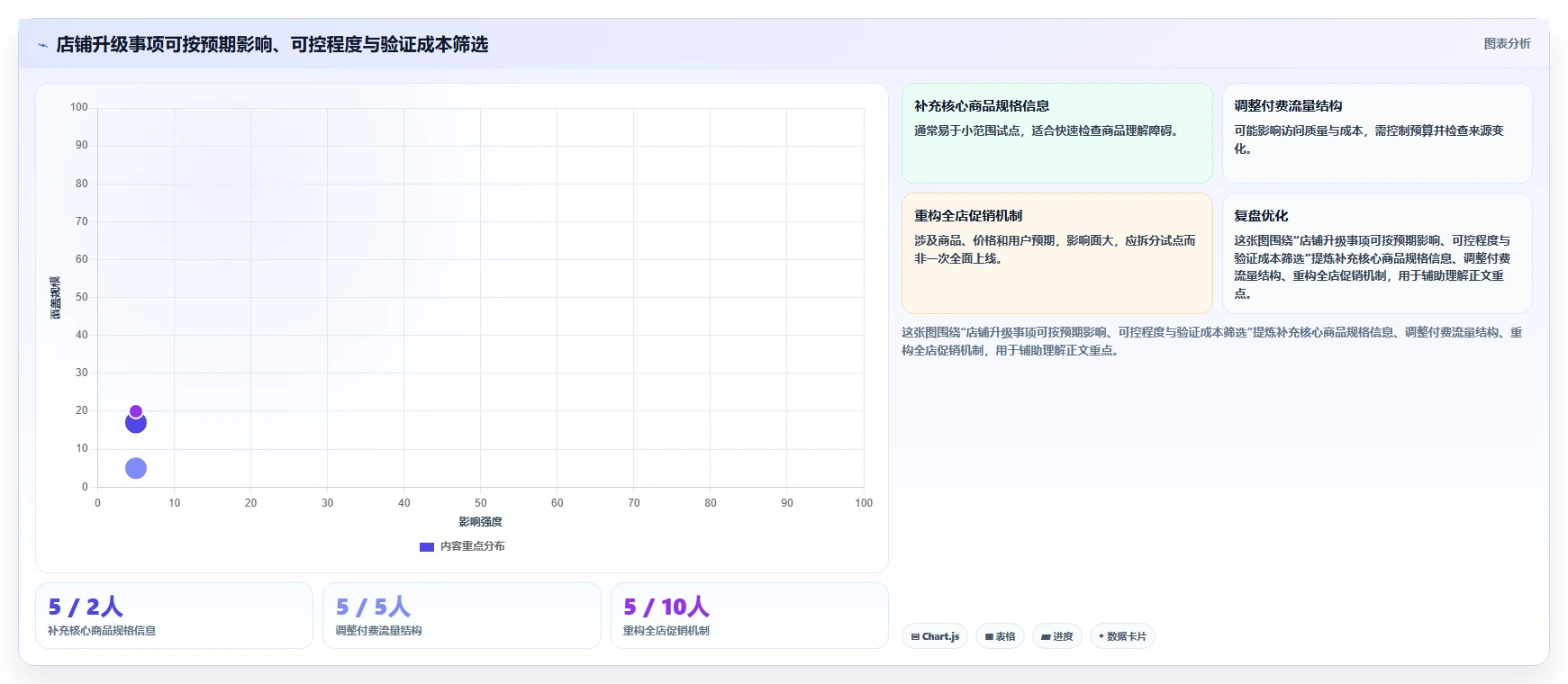
Task: Click the 5 / 5人 stat card
Action: point(461,616)
